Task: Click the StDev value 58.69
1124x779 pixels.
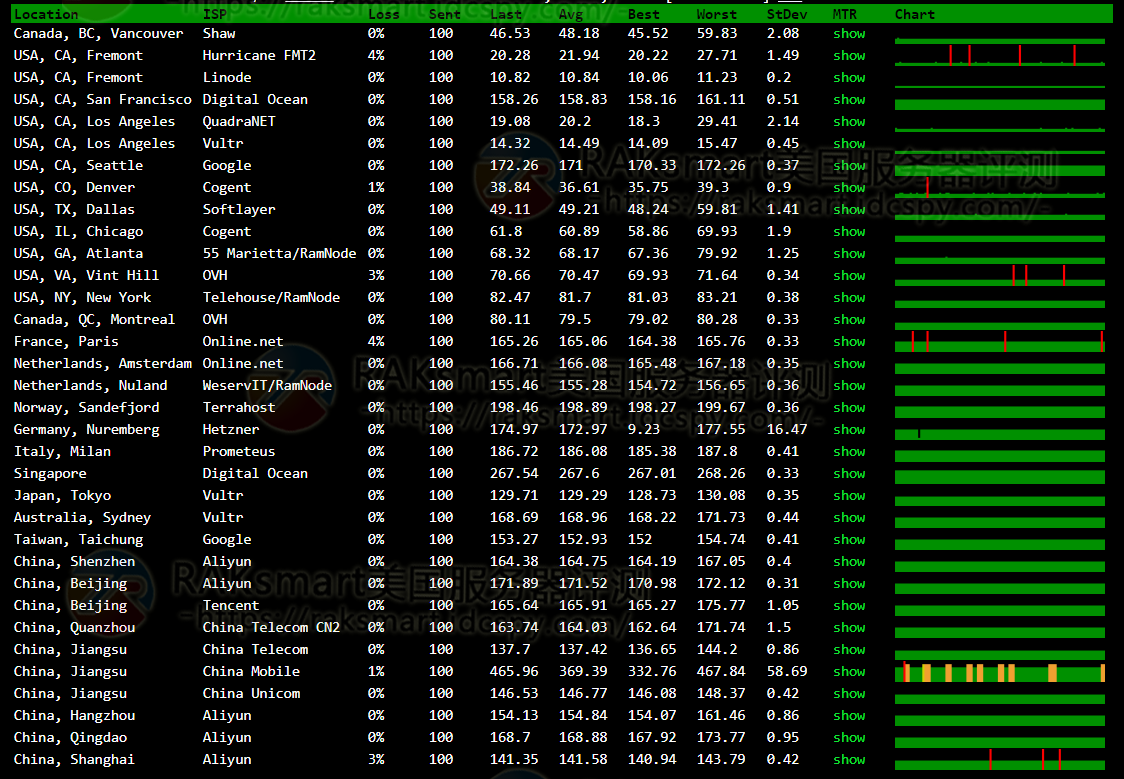Action: (786, 672)
